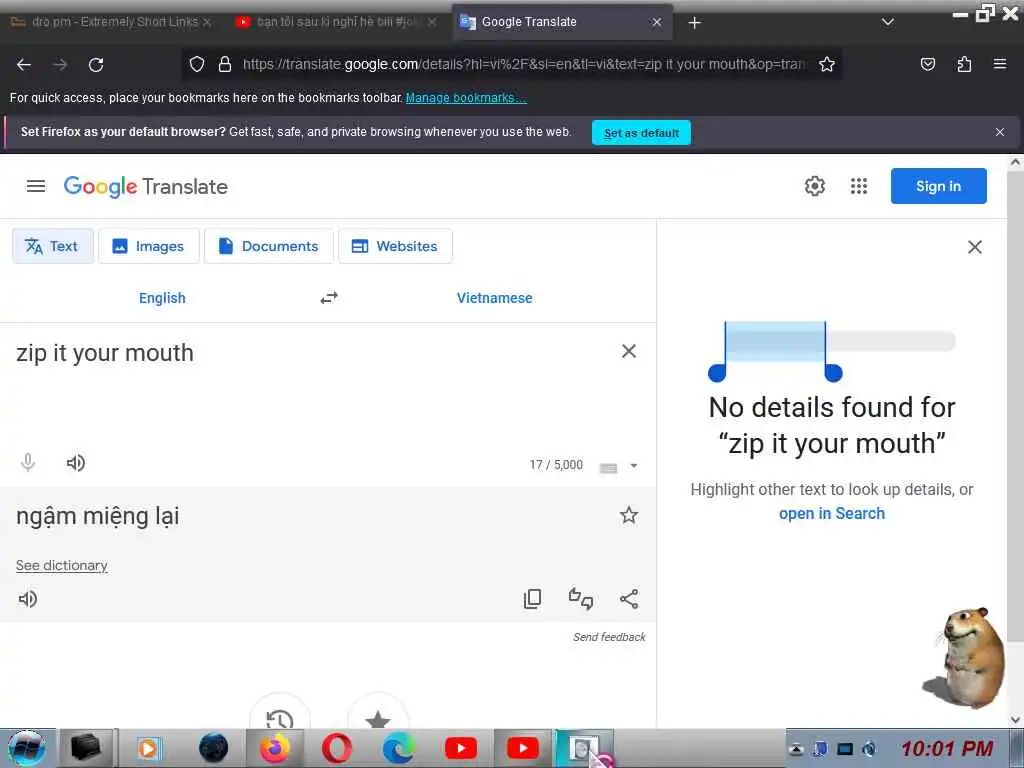The image size is (1024, 768).
Task: Click the Manage bookmarks link
Action: (466, 98)
